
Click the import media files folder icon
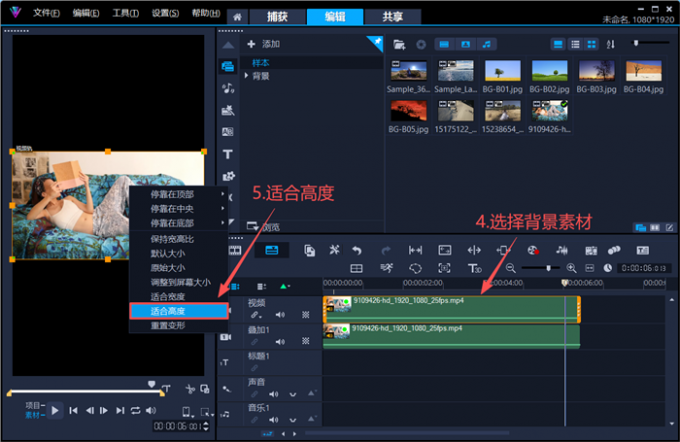pos(399,44)
